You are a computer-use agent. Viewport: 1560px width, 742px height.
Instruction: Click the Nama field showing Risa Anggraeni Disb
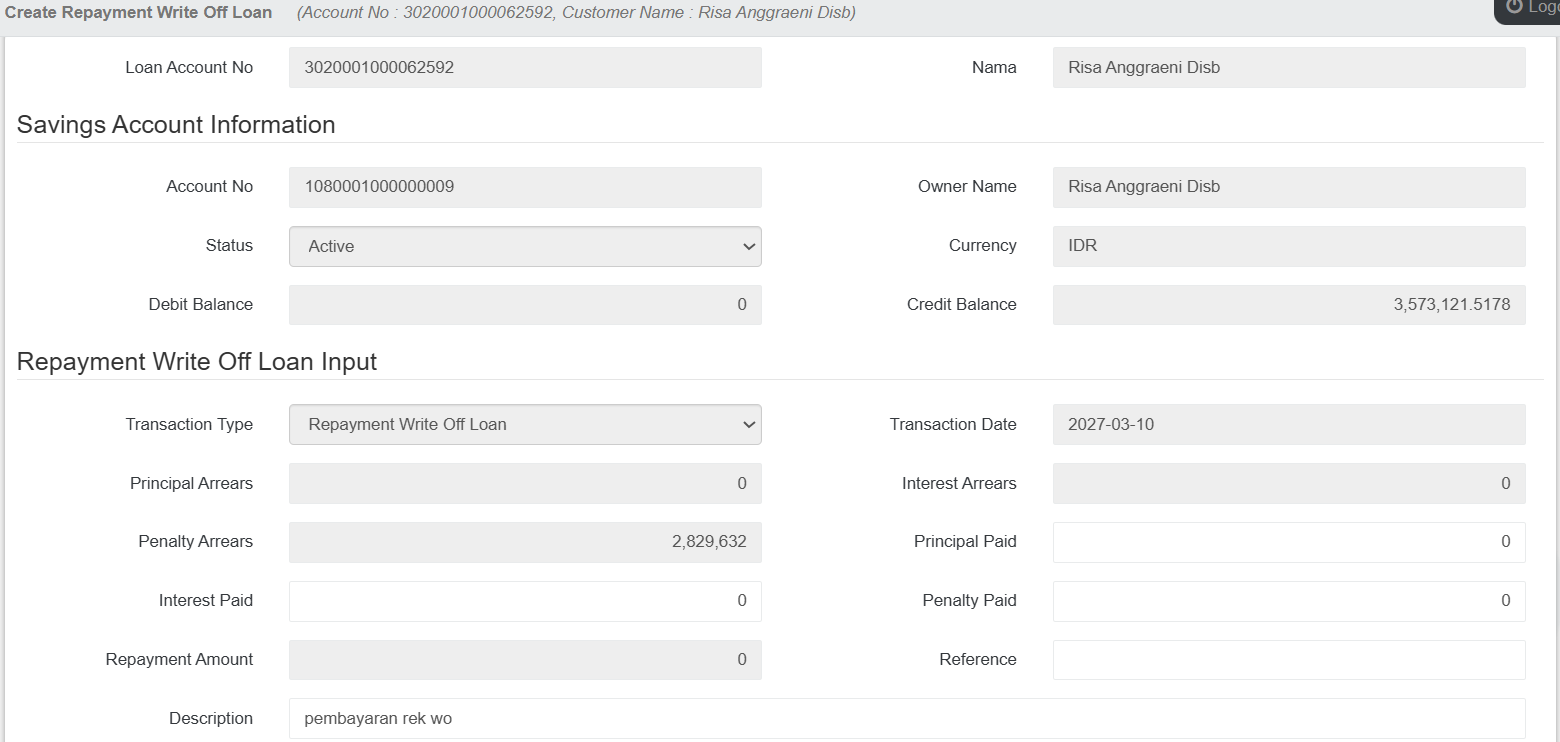(1288, 67)
